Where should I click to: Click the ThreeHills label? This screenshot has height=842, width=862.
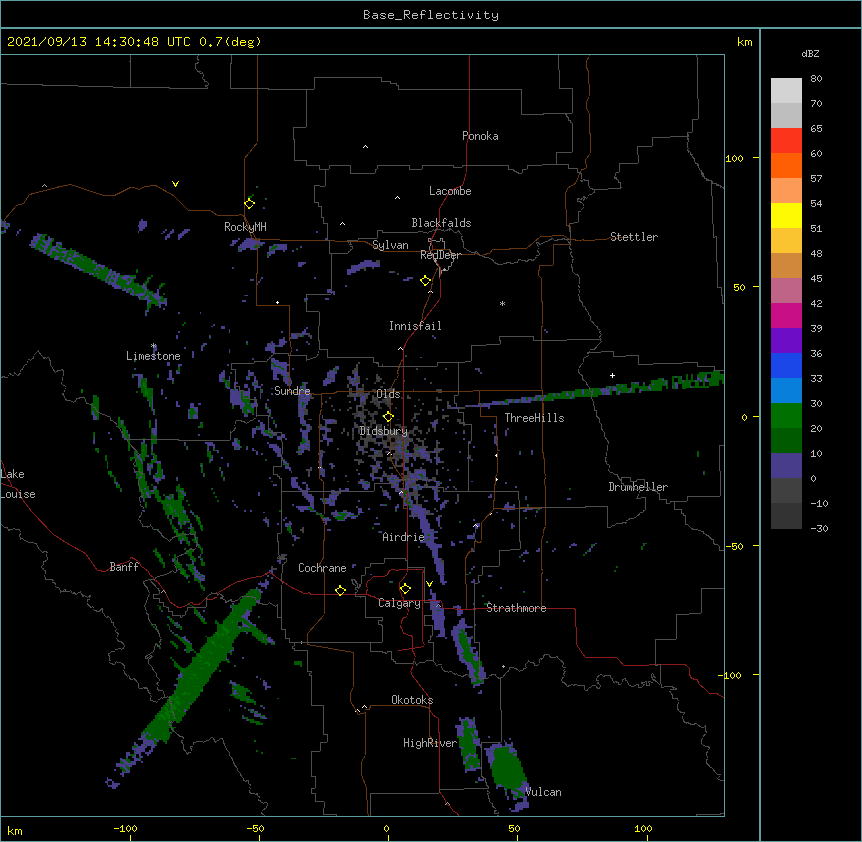(534, 418)
